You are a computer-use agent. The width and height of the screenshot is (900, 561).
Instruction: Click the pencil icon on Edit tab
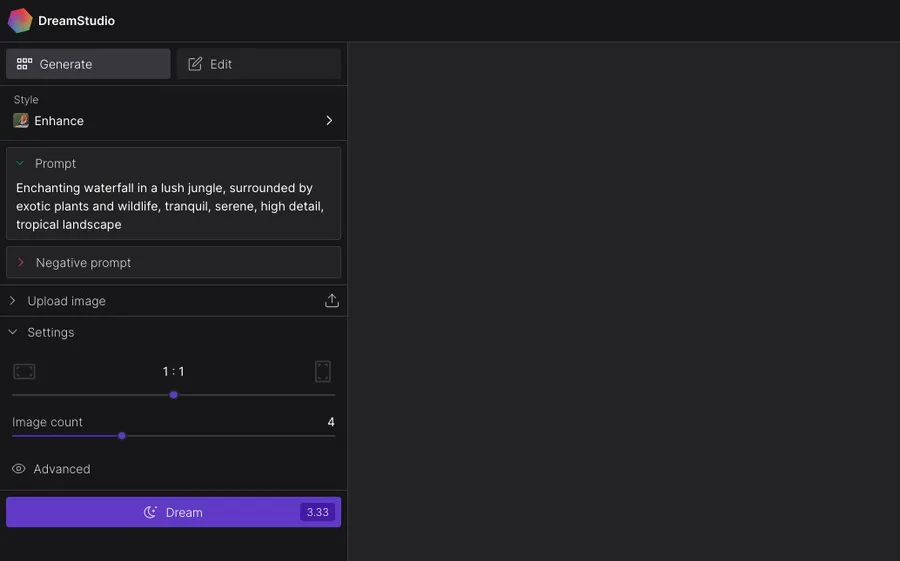(x=195, y=64)
